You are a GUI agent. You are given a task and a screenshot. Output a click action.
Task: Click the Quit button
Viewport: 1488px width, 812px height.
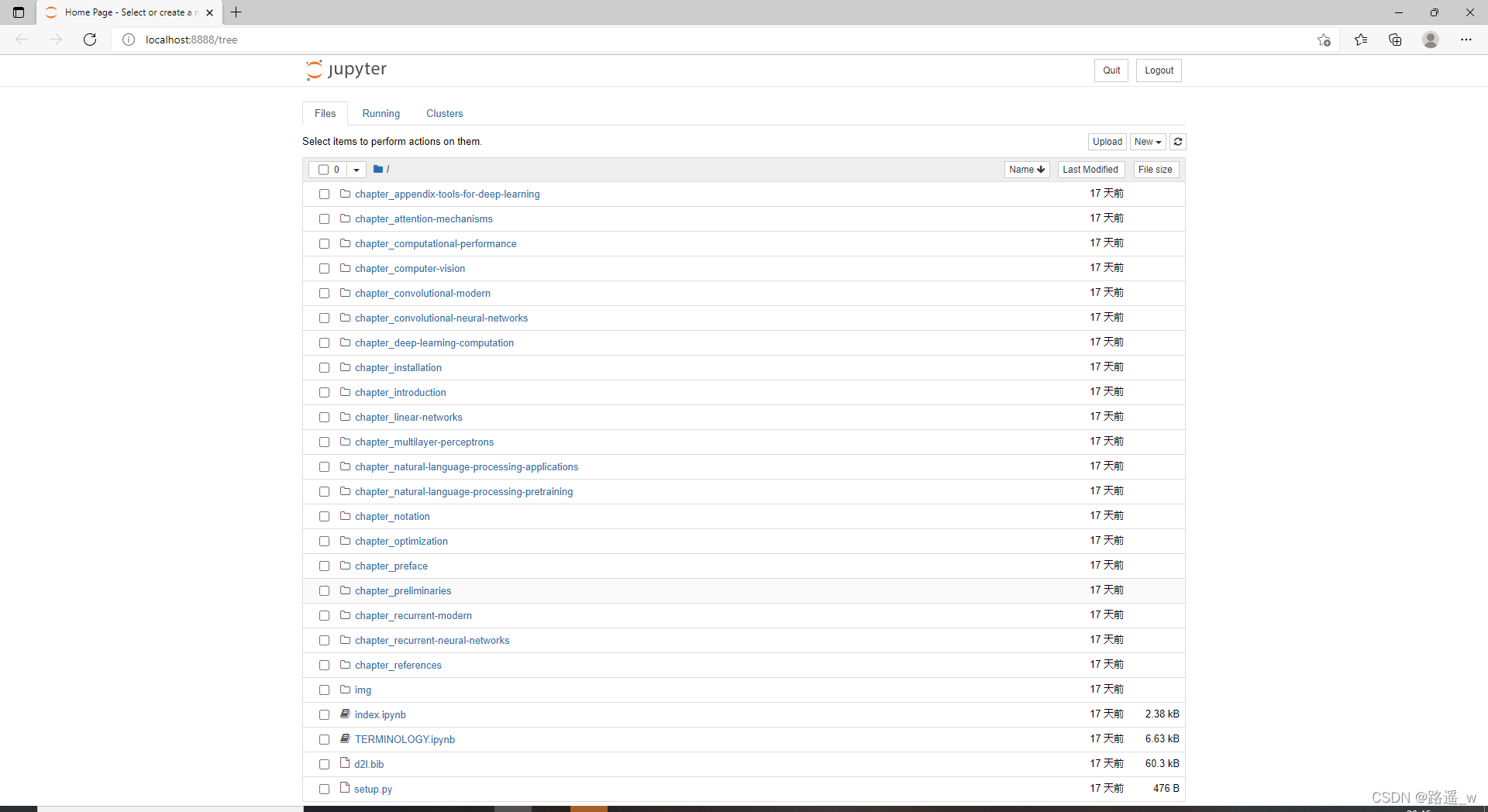(1111, 71)
